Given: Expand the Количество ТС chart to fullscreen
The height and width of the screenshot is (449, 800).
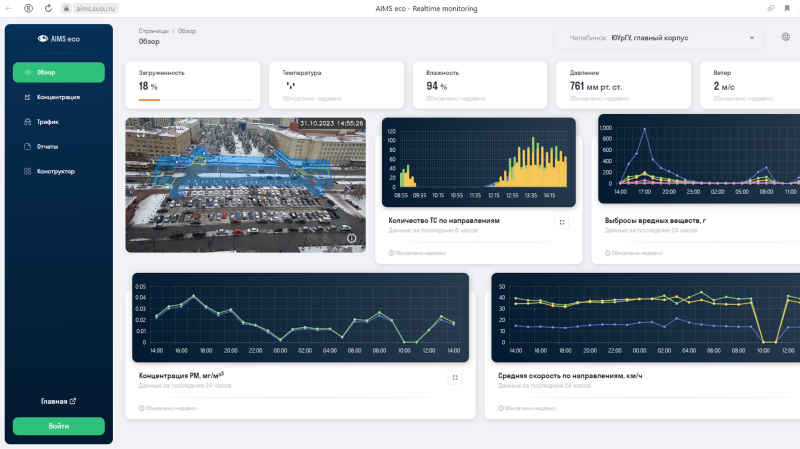Looking at the screenshot, I should click(561, 222).
